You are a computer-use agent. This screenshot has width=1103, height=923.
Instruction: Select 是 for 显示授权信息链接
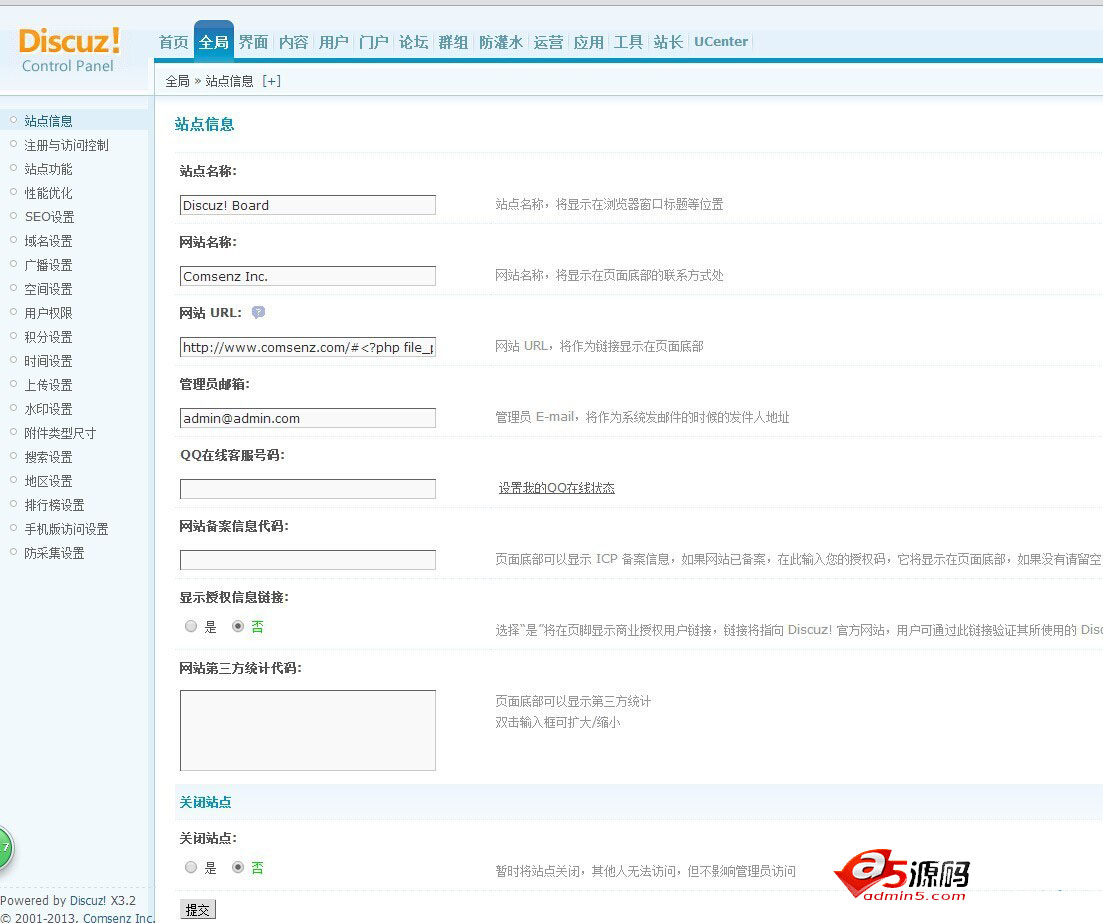(190, 626)
